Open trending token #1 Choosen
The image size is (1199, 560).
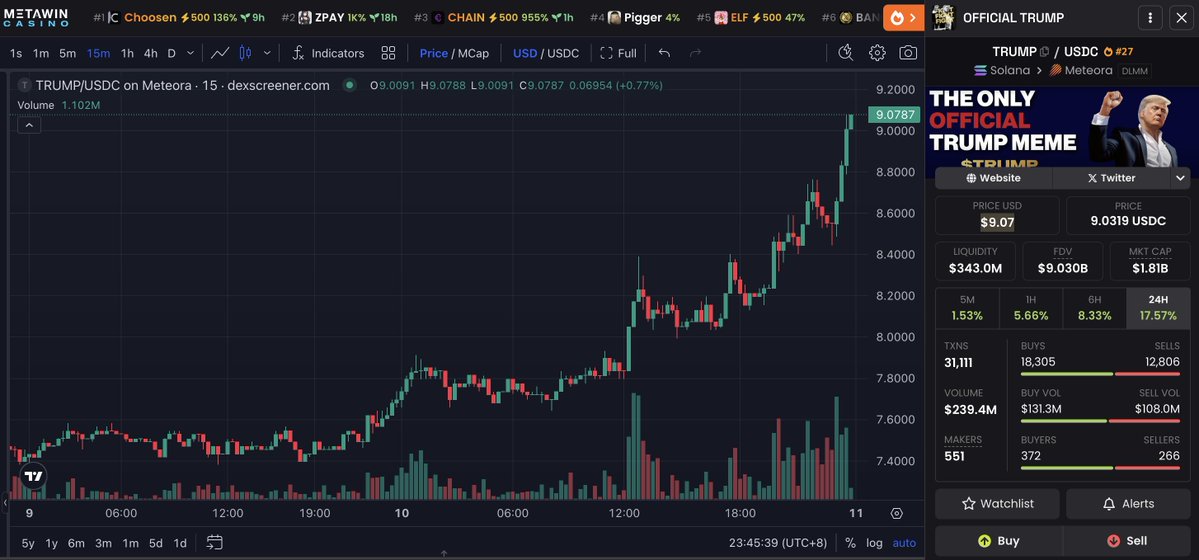pyautogui.click(x=180, y=17)
